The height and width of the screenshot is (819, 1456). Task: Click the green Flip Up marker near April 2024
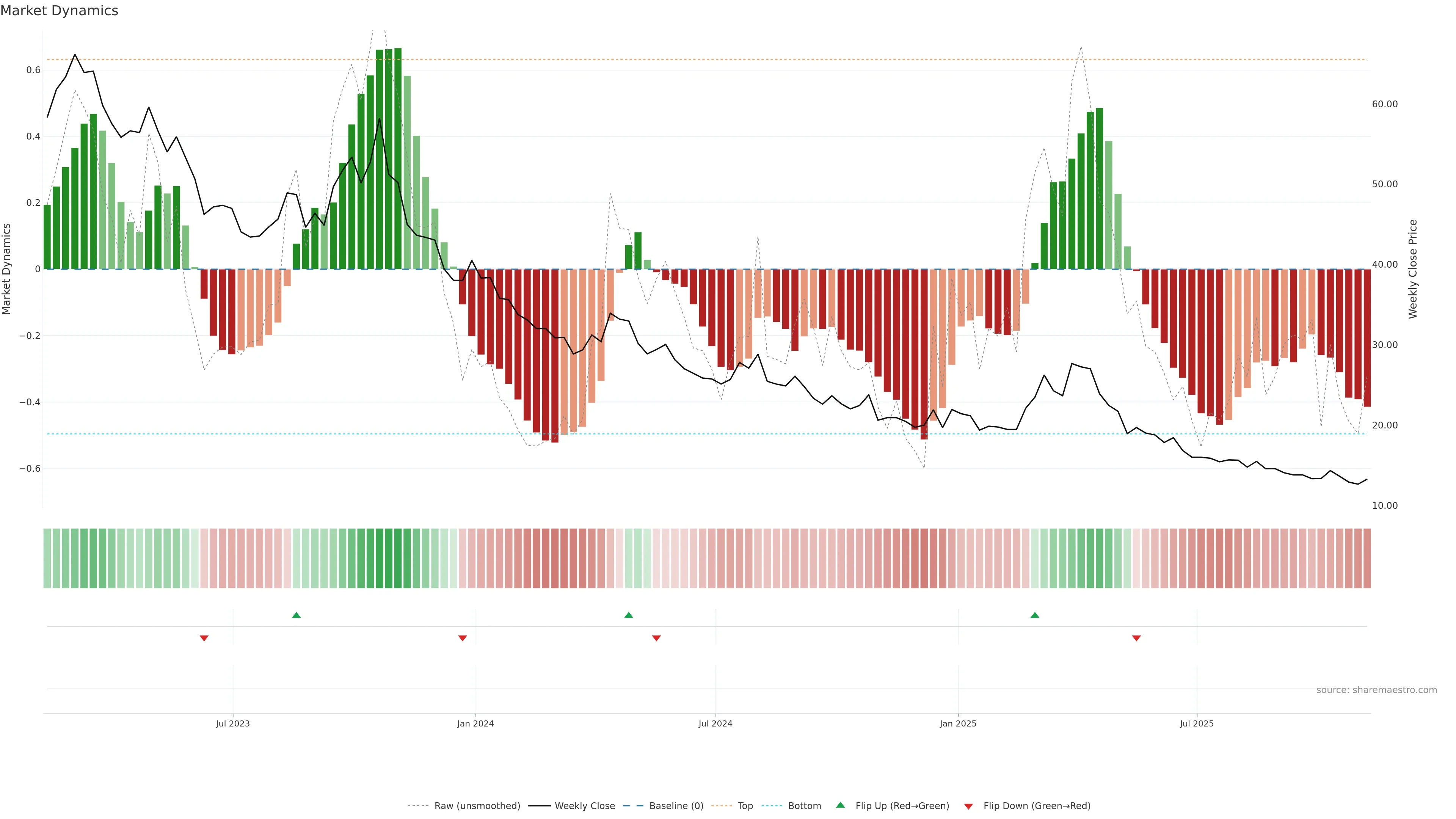coord(629,615)
